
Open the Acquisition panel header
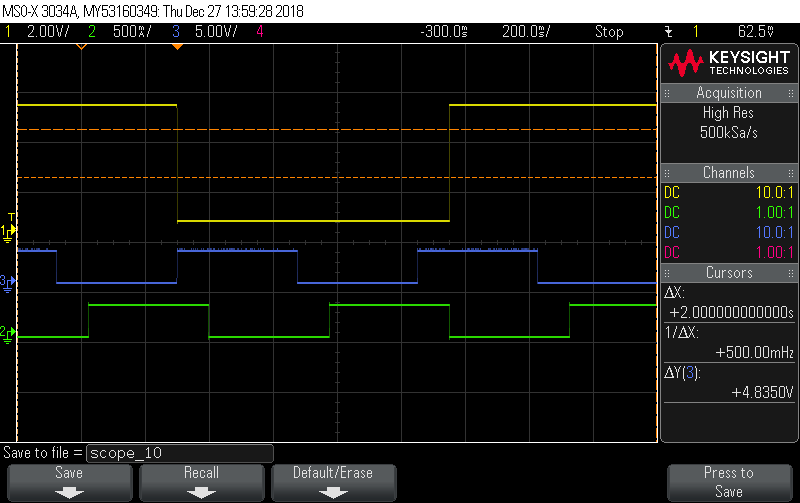(729, 93)
